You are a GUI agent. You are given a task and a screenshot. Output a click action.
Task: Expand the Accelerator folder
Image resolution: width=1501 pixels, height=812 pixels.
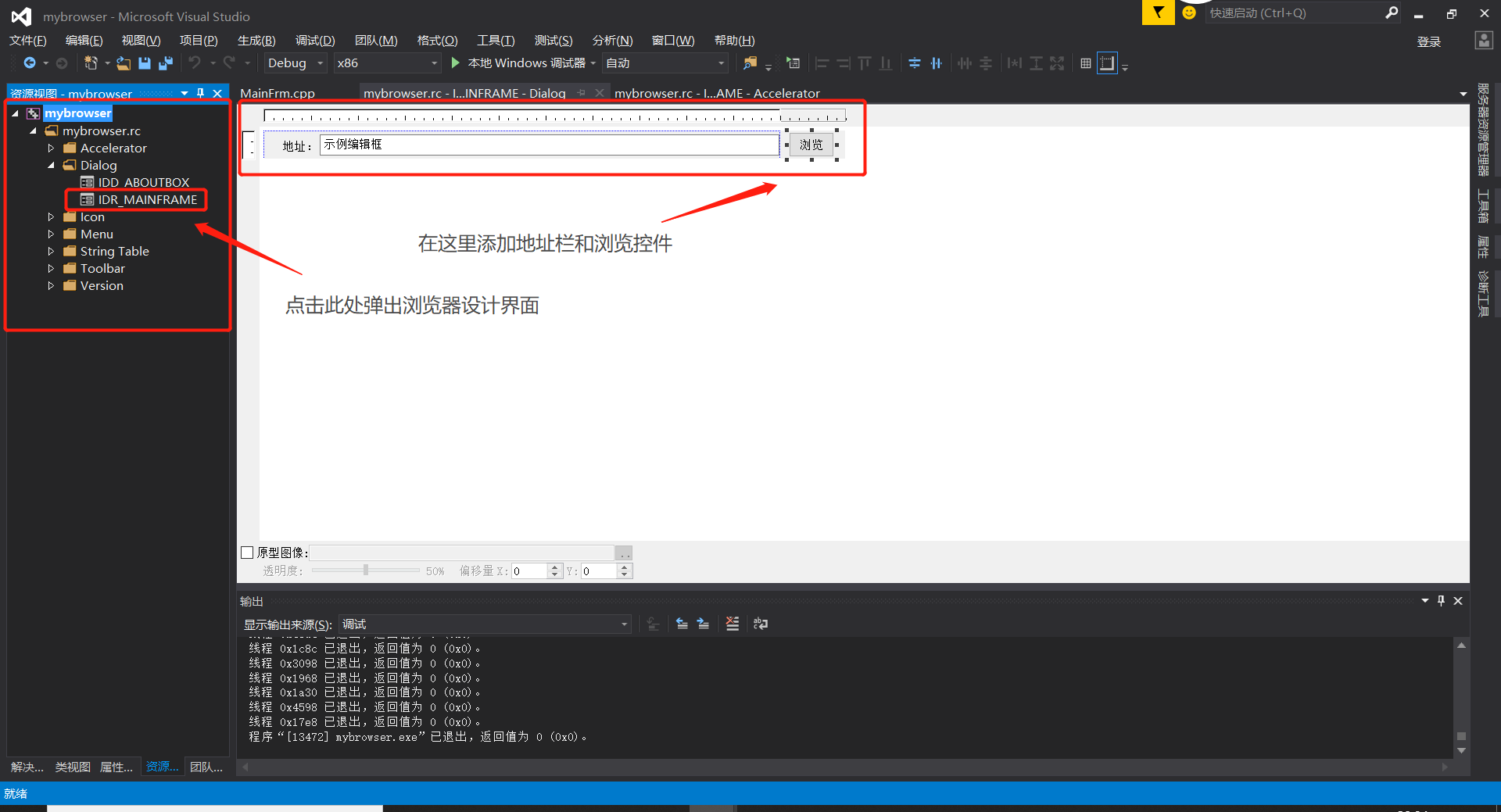click(51, 148)
